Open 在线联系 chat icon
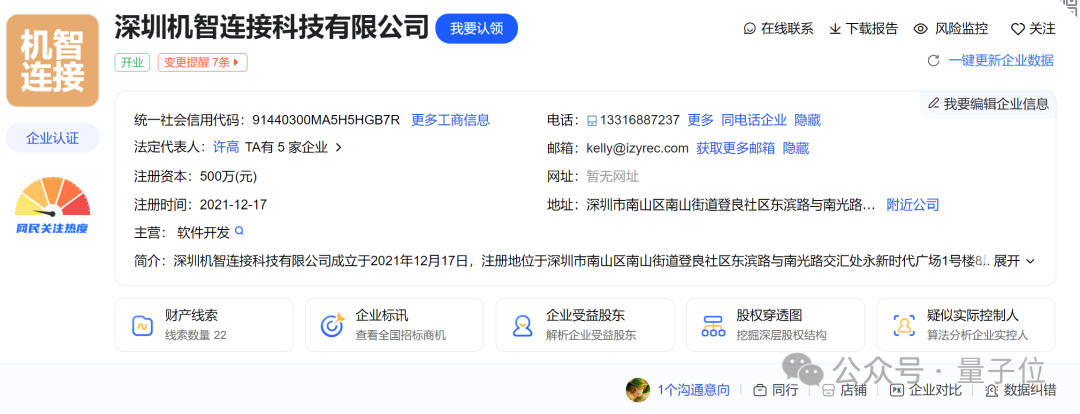 (x=750, y=29)
